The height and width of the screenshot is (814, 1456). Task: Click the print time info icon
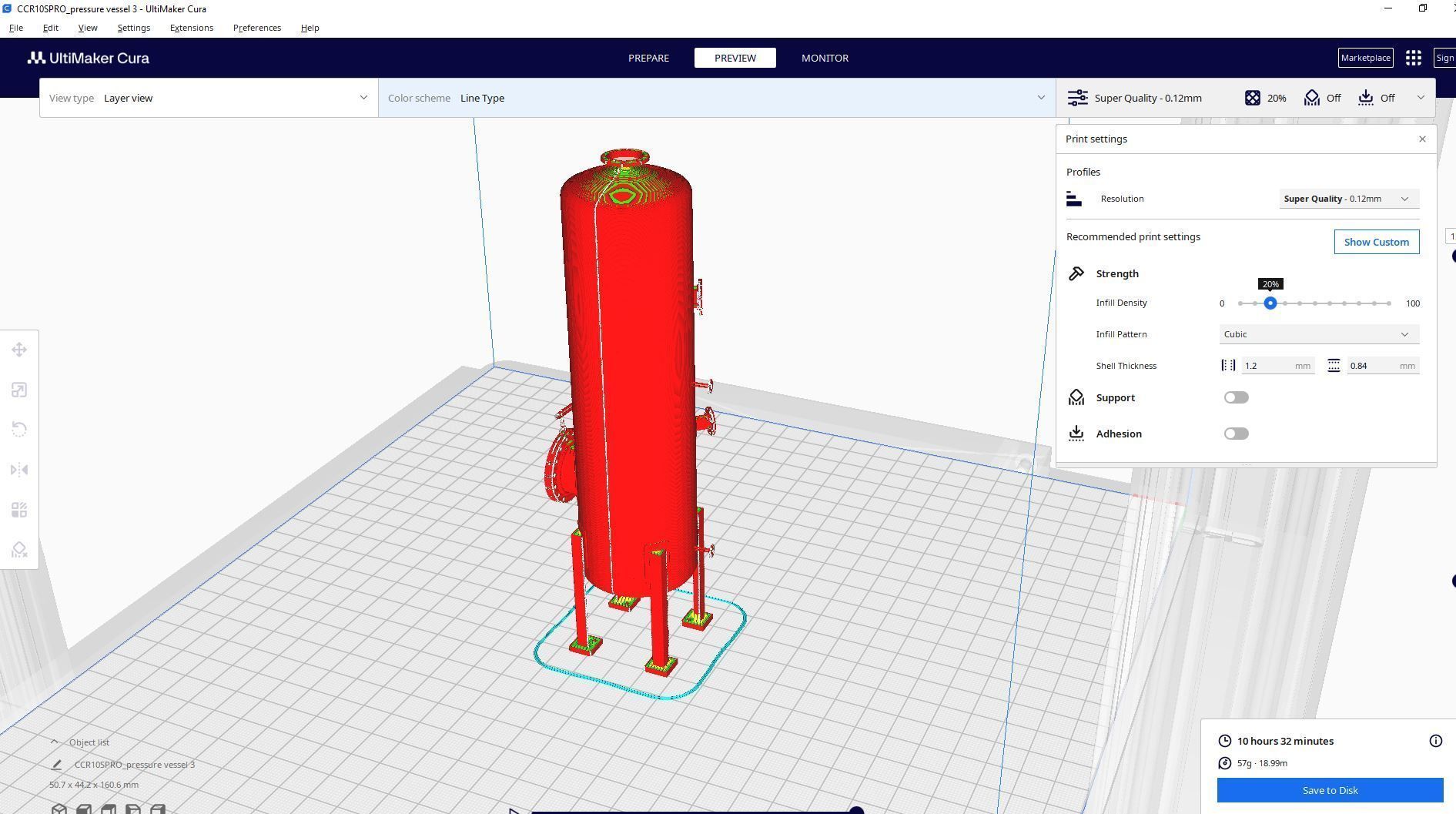[1435, 741]
